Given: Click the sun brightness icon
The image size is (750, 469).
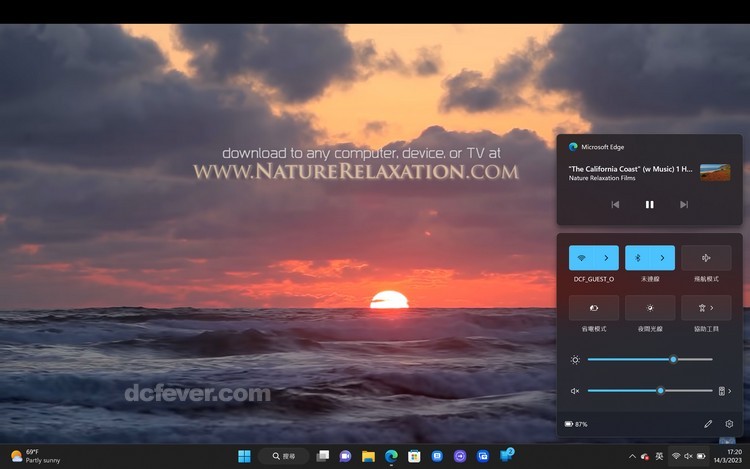Looking at the screenshot, I should (x=575, y=360).
